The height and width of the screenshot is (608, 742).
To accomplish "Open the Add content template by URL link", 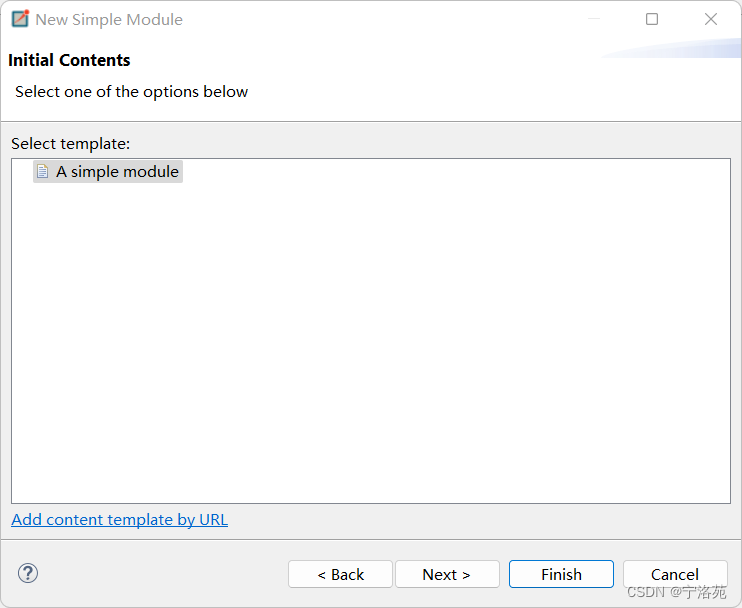I will (119, 520).
